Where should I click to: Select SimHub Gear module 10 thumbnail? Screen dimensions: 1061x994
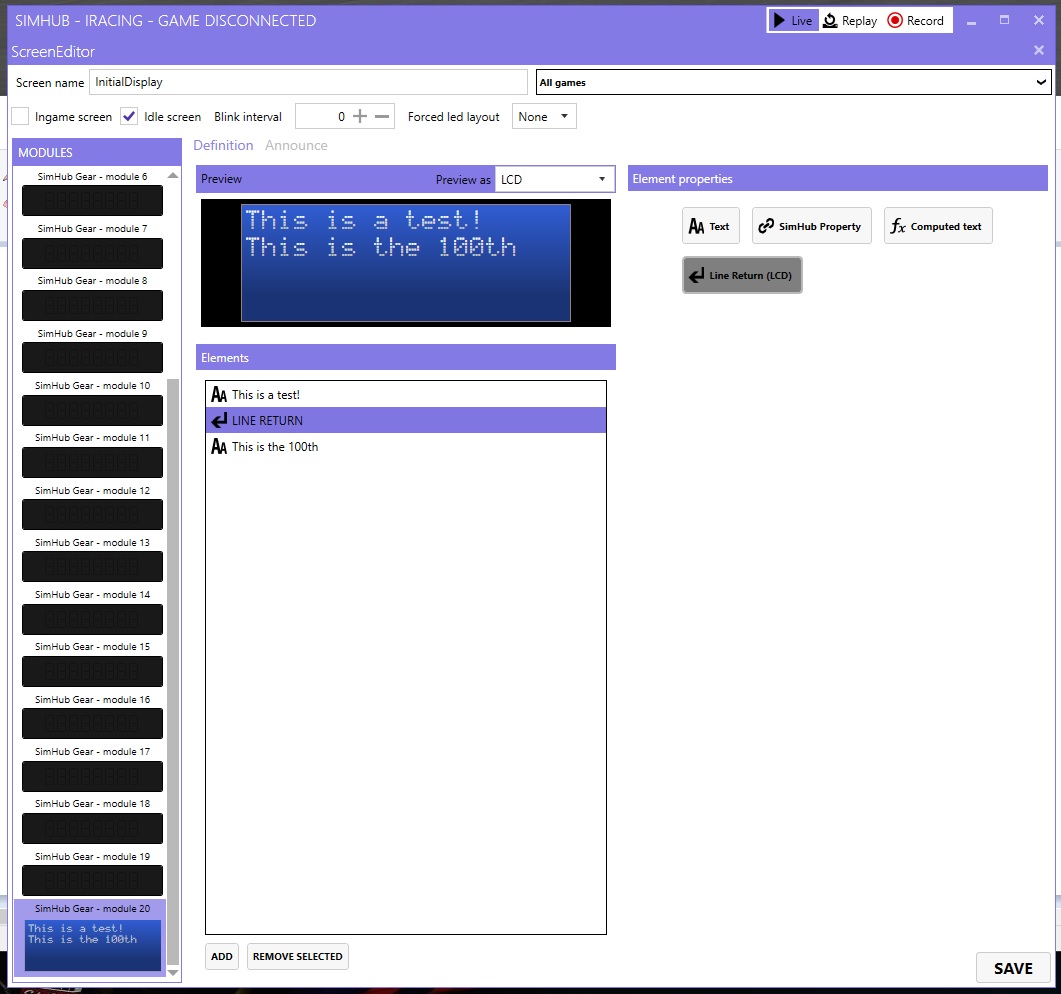(92, 410)
